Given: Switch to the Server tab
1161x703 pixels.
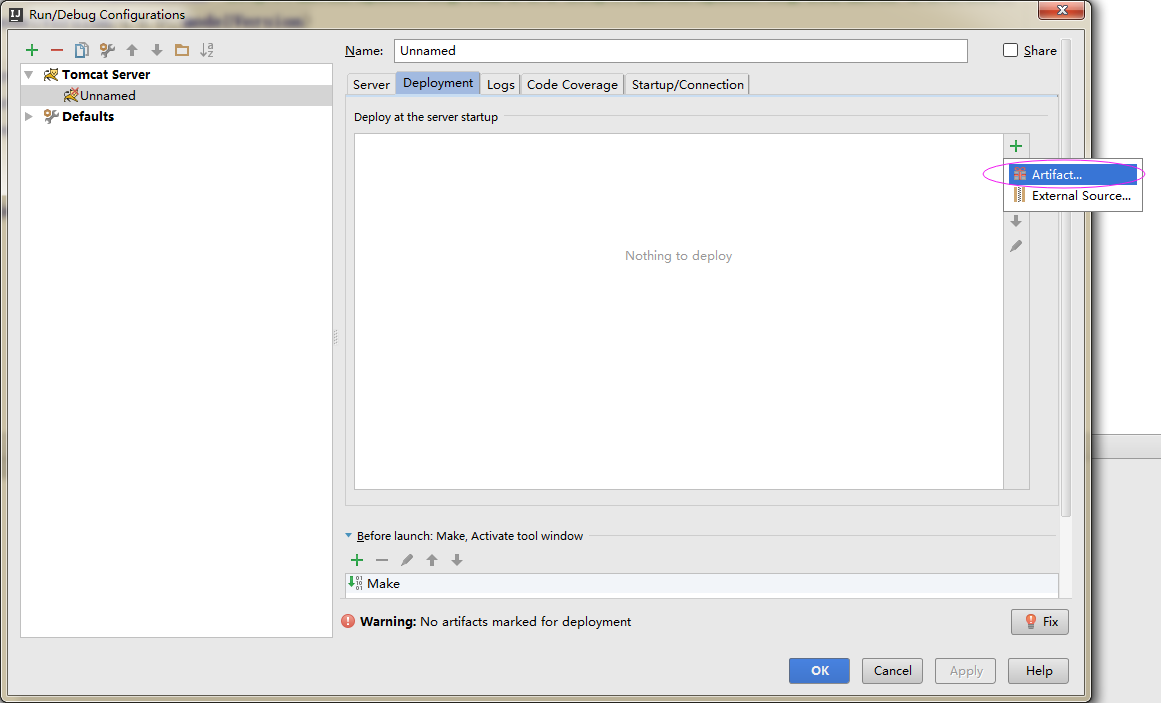Looking at the screenshot, I should (371, 84).
